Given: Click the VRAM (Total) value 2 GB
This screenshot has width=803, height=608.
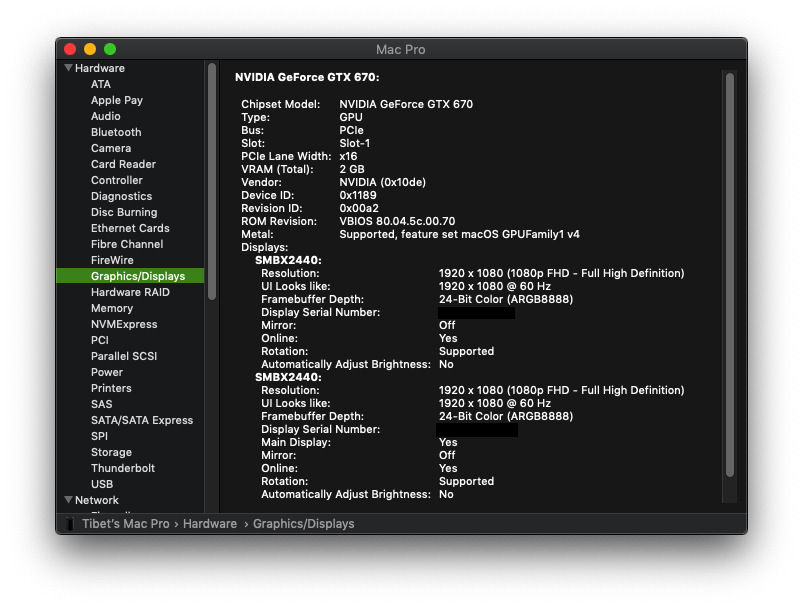Looking at the screenshot, I should [x=352, y=169].
